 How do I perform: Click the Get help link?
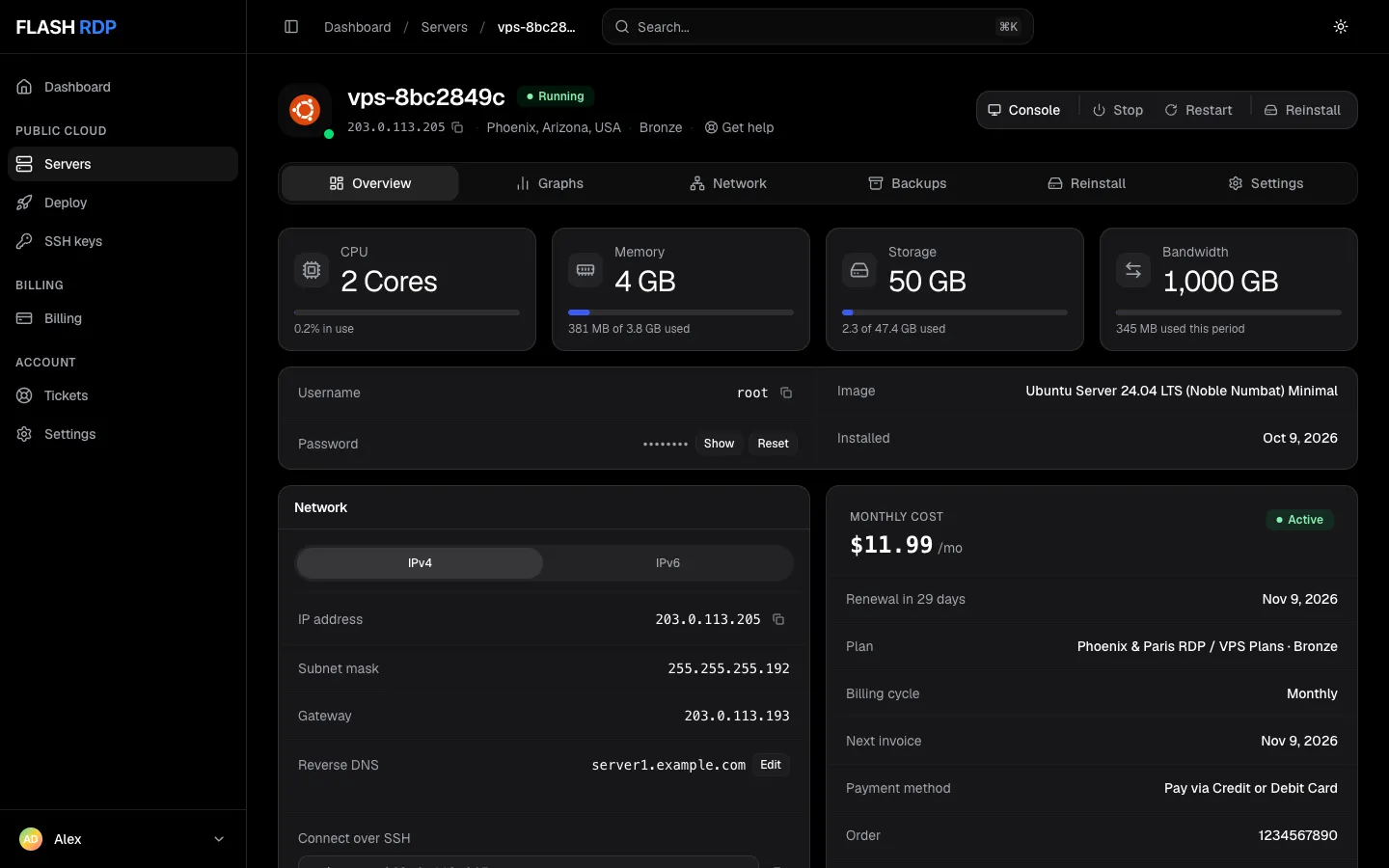coord(739,127)
